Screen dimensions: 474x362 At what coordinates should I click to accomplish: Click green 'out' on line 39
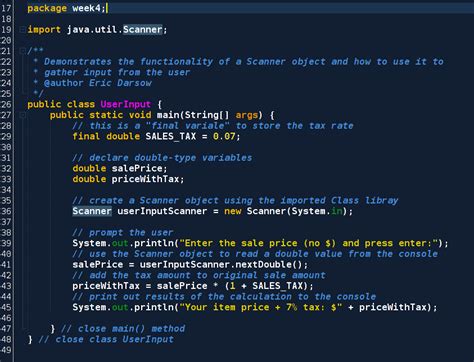[x=120, y=243]
